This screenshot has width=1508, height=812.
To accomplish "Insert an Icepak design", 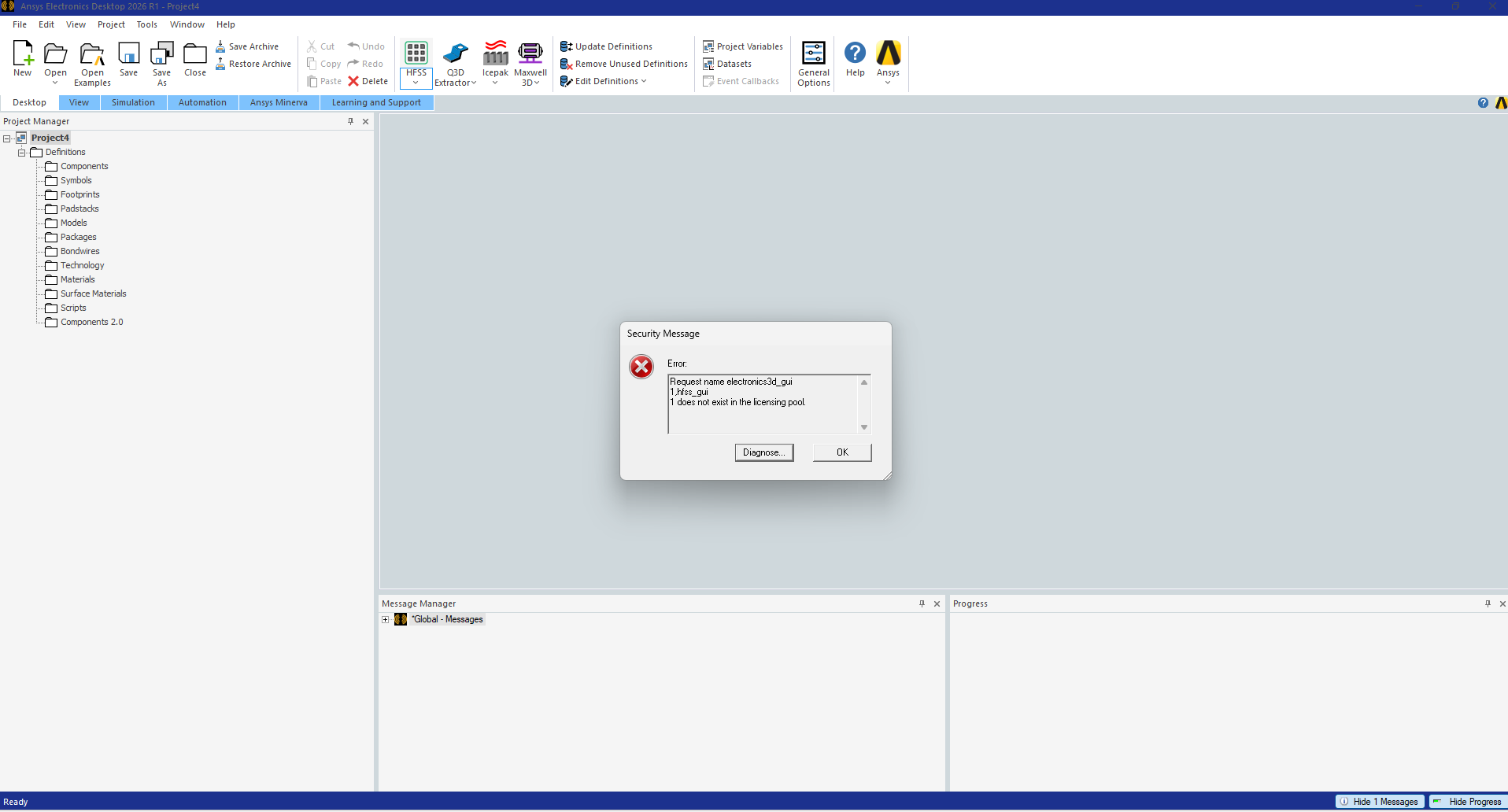I will coord(495,53).
